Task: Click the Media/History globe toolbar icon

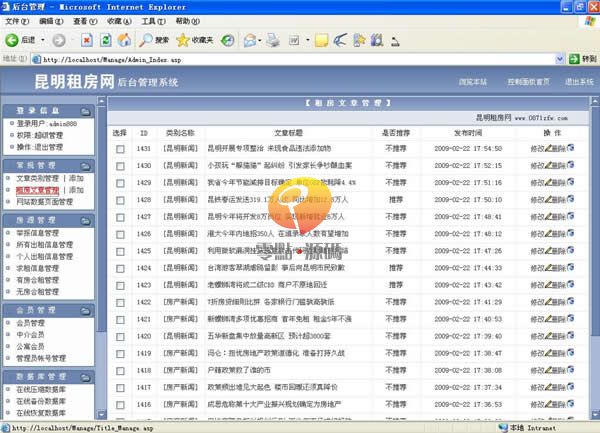Action: tap(228, 40)
